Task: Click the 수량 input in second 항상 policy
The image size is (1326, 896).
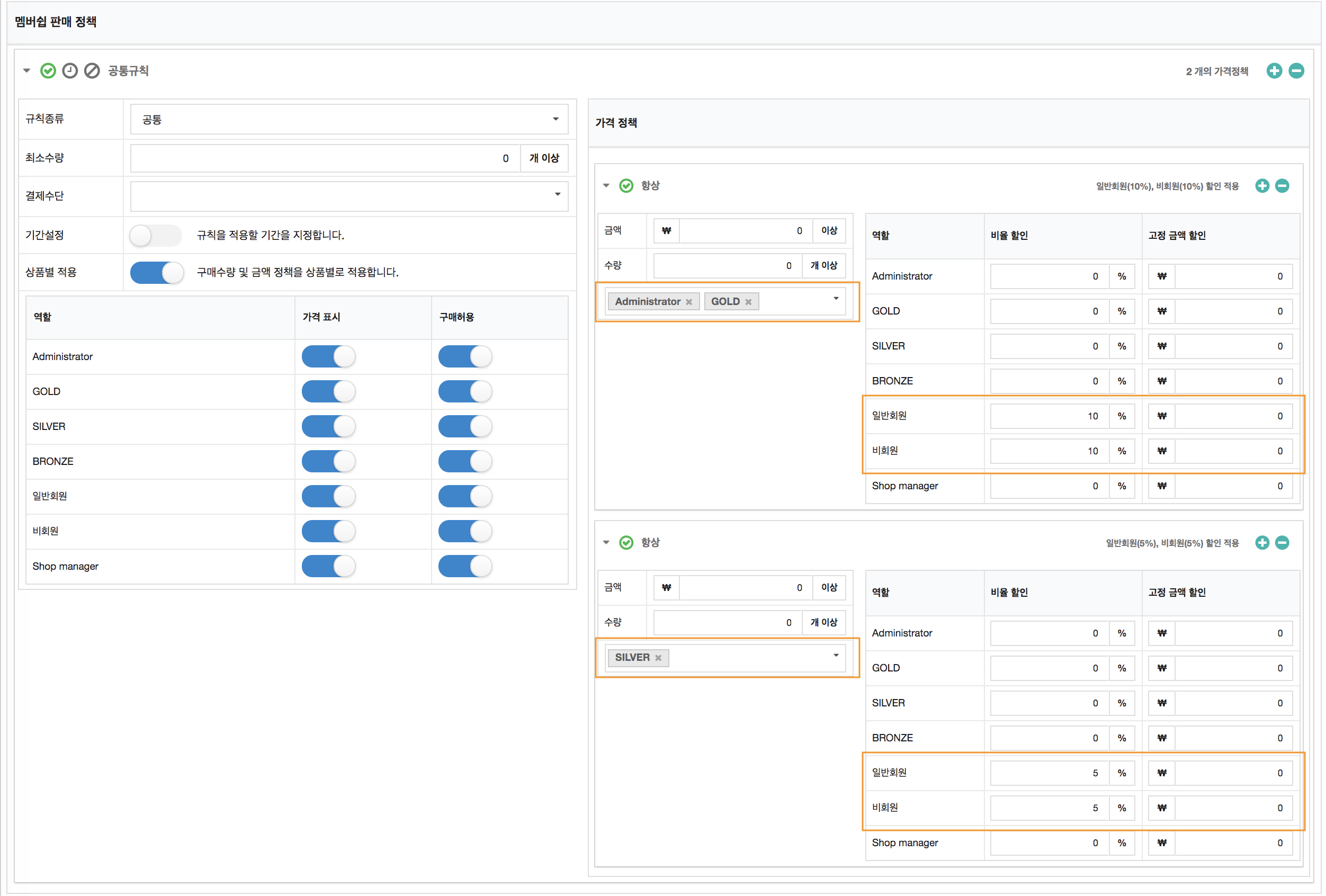Action: (x=728, y=622)
